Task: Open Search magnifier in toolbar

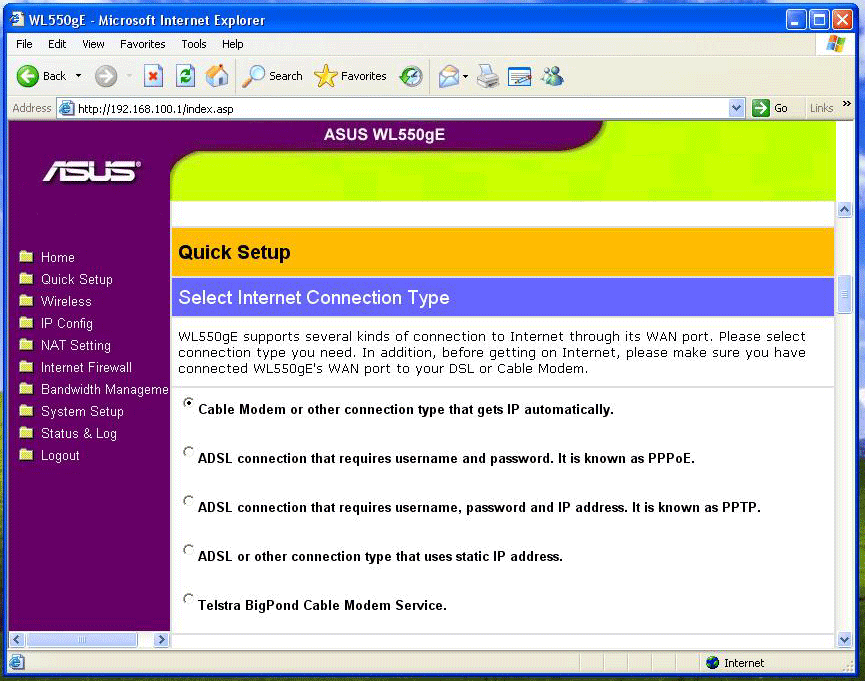Action: pos(253,76)
